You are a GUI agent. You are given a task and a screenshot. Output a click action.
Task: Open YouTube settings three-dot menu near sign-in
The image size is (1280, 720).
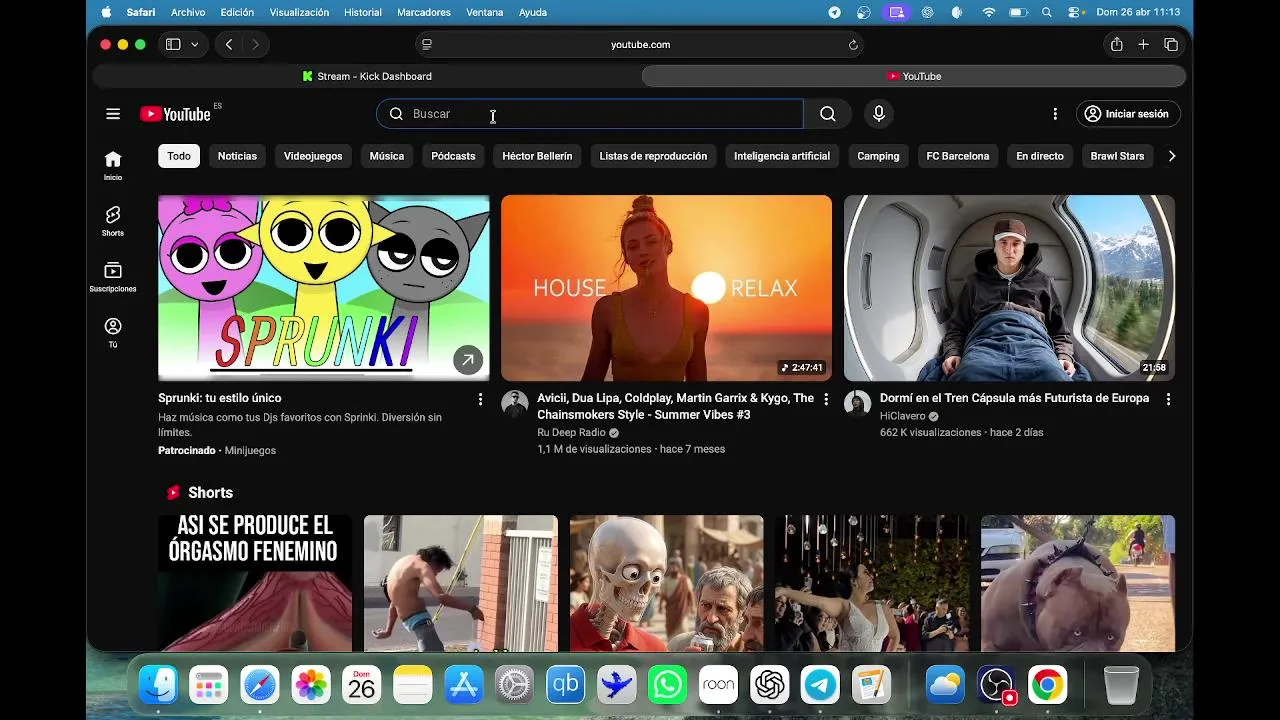tap(1055, 114)
